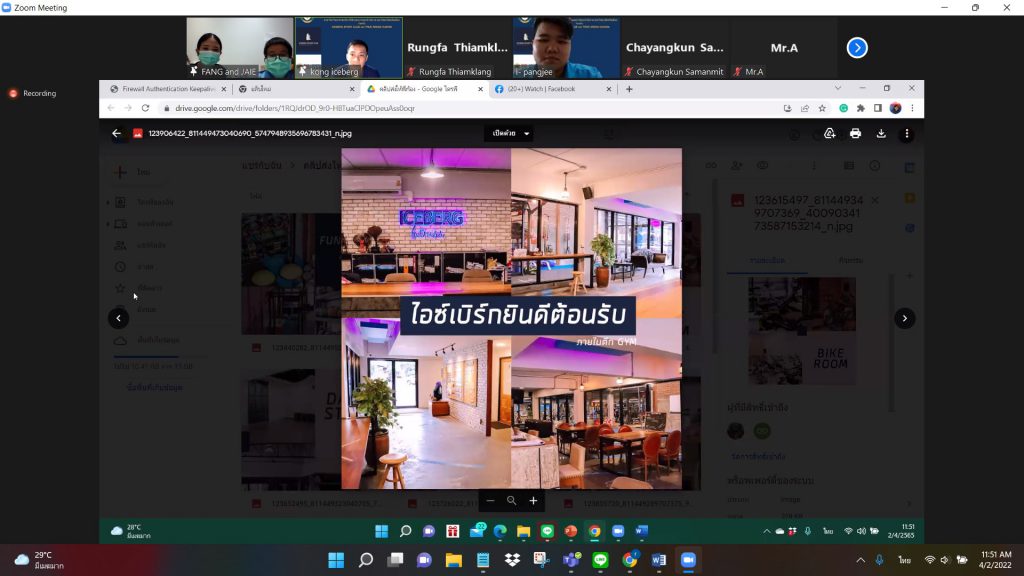The height and width of the screenshot is (576, 1024).
Task: Click the Iceberg welcome collage image
Action: tap(511, 319)
